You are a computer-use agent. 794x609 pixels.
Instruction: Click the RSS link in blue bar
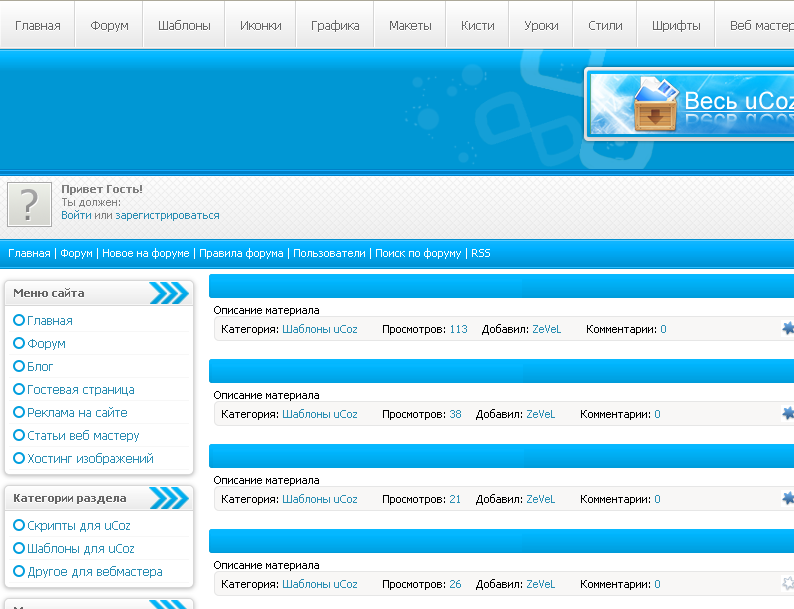[481, 254]
